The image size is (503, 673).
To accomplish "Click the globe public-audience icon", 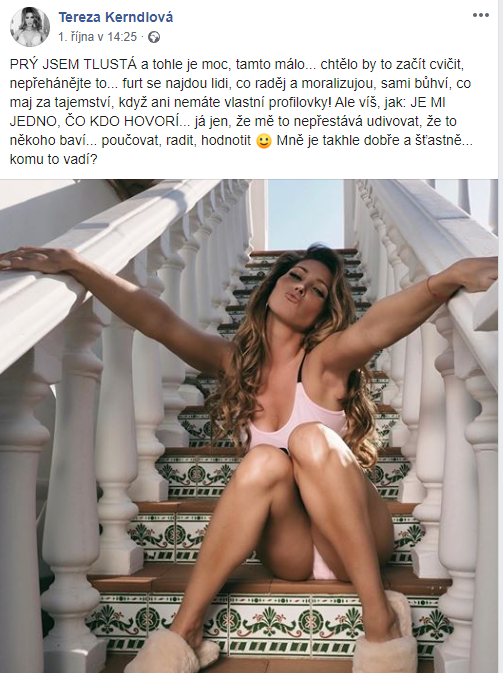I will 154,38.
